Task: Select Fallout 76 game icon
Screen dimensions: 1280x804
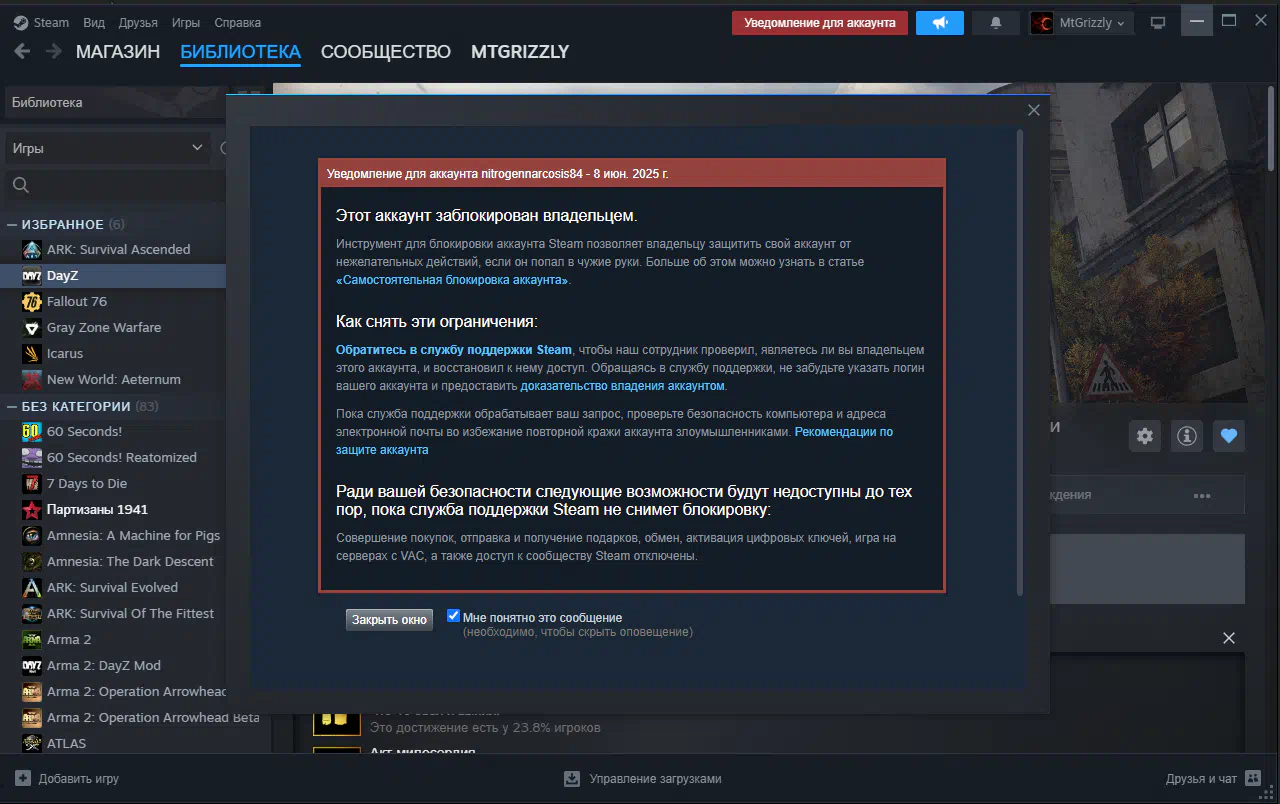Action: tap(31, 301)
